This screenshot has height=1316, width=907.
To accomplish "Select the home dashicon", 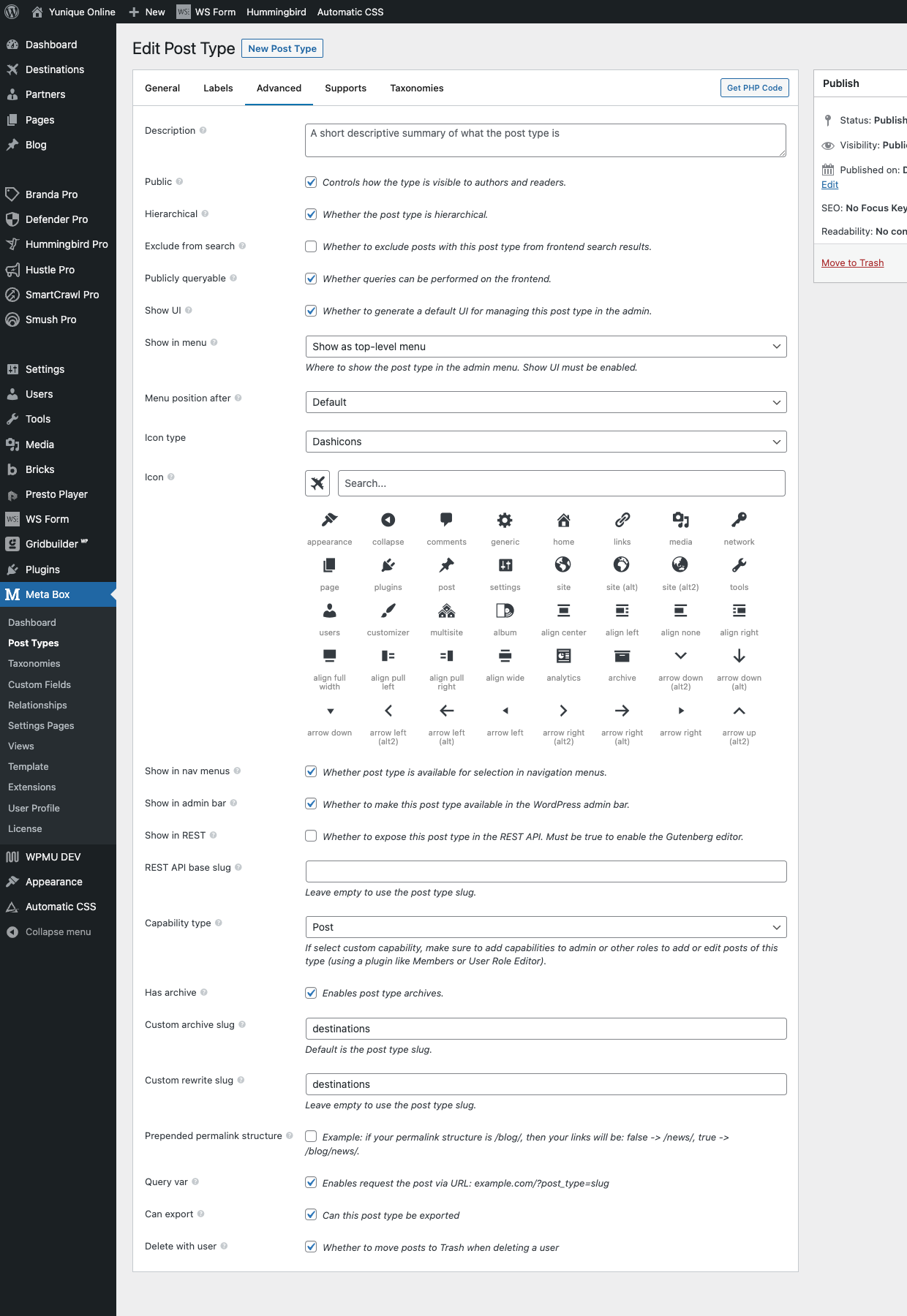I will [x=563, y=520].
